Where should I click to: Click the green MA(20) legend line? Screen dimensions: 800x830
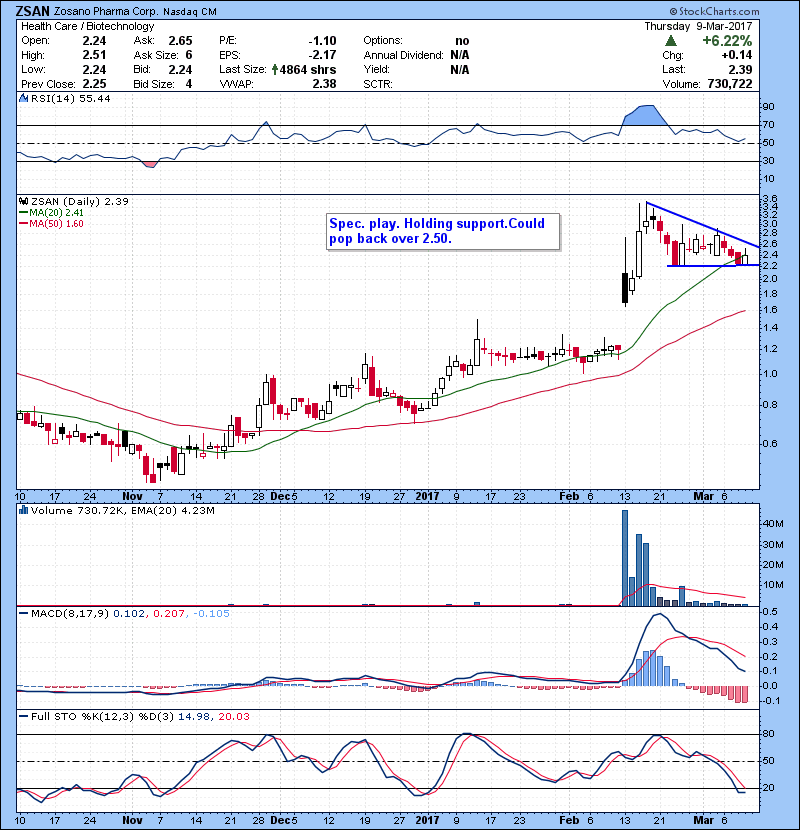click(x=23, y=212)
